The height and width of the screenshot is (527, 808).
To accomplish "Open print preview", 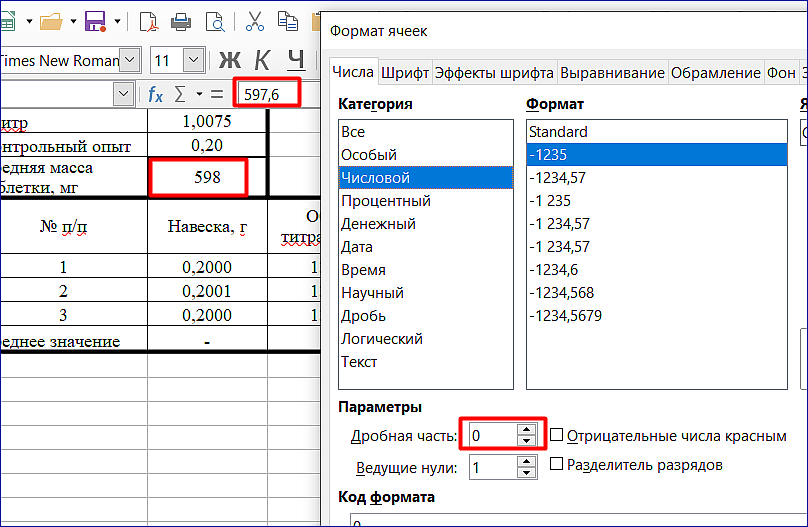I will (x=214, y=22).
